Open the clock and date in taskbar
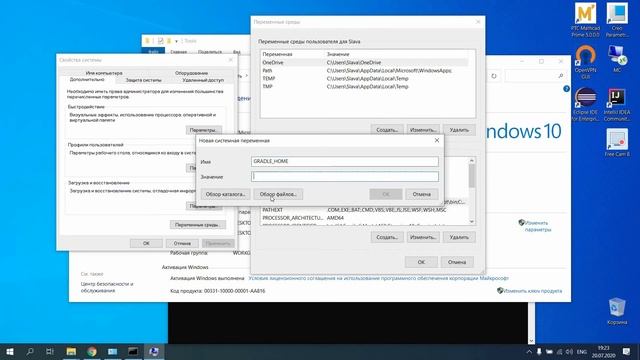This screenshot has height=360, width=640. 603,351
